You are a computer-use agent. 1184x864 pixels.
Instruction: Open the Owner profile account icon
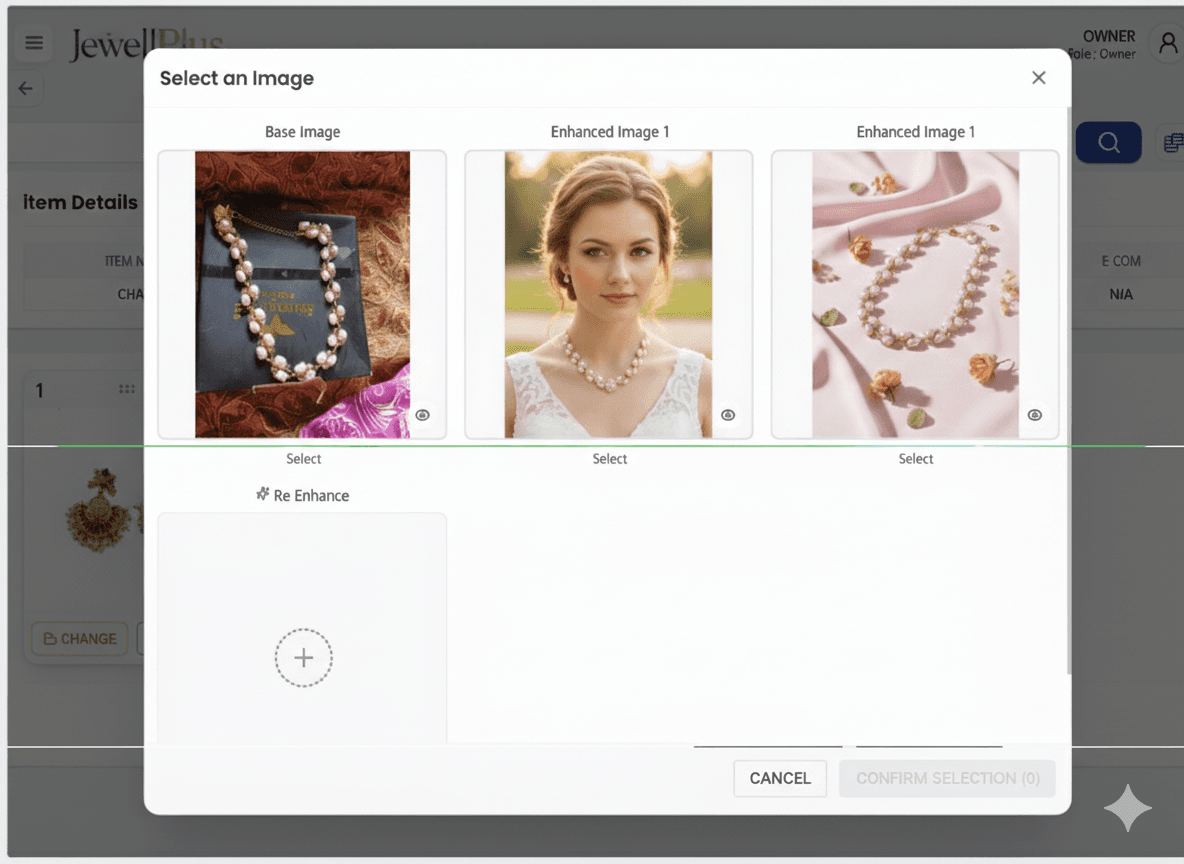[1167, 43]
